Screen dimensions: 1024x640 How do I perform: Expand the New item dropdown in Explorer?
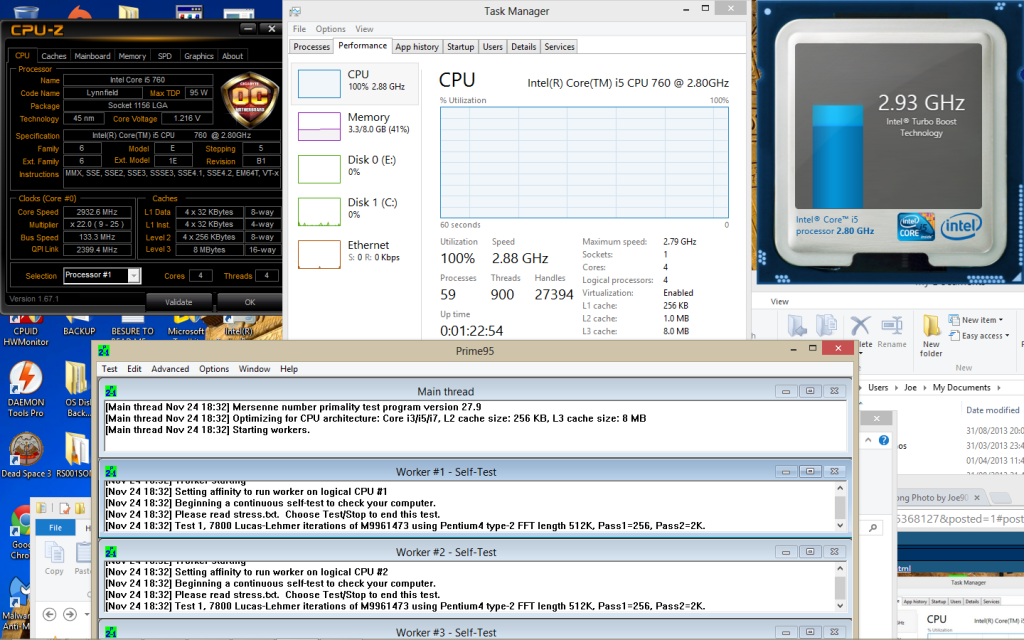tap(1000, 320)
